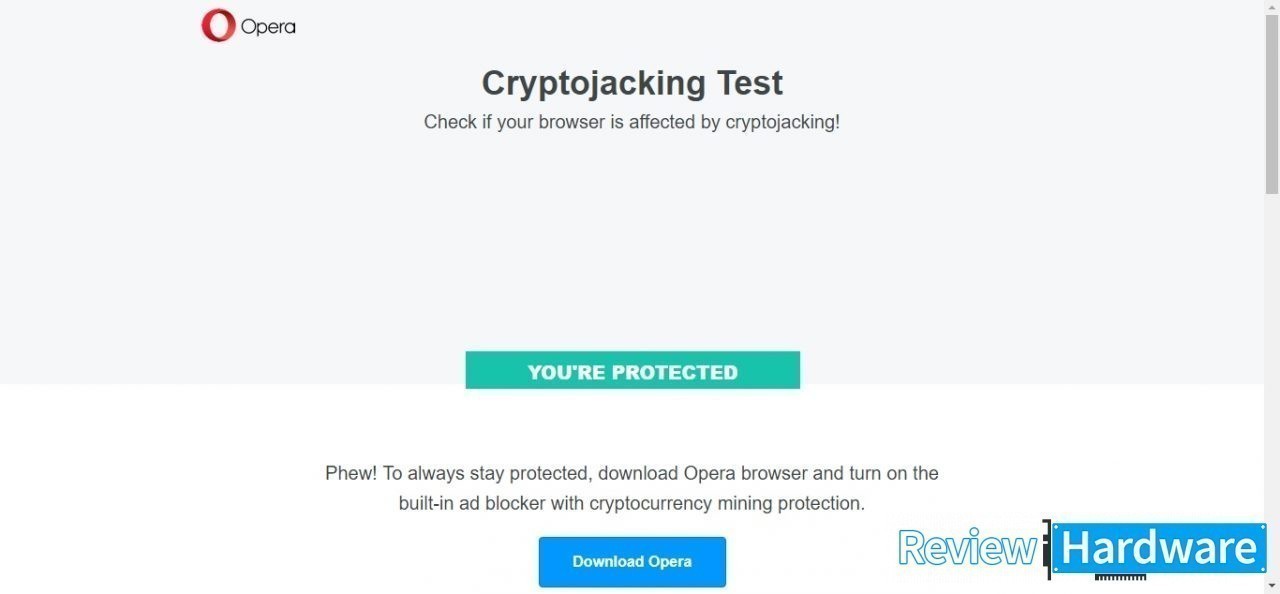Click the blue 'Hardware' watermark box

1159,548
